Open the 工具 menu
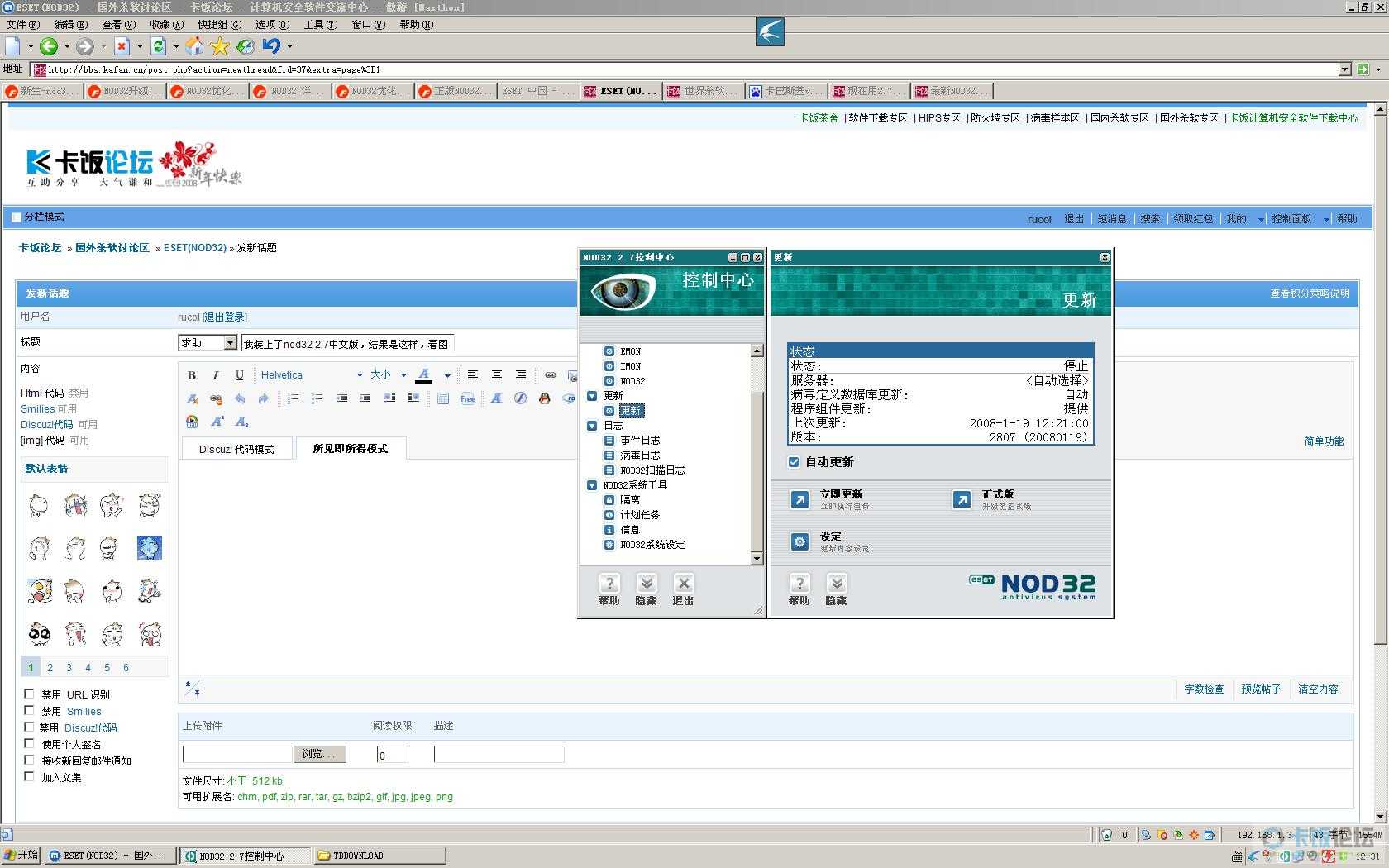This screenshot has height=868, width=1389. (x=320, y=25)
